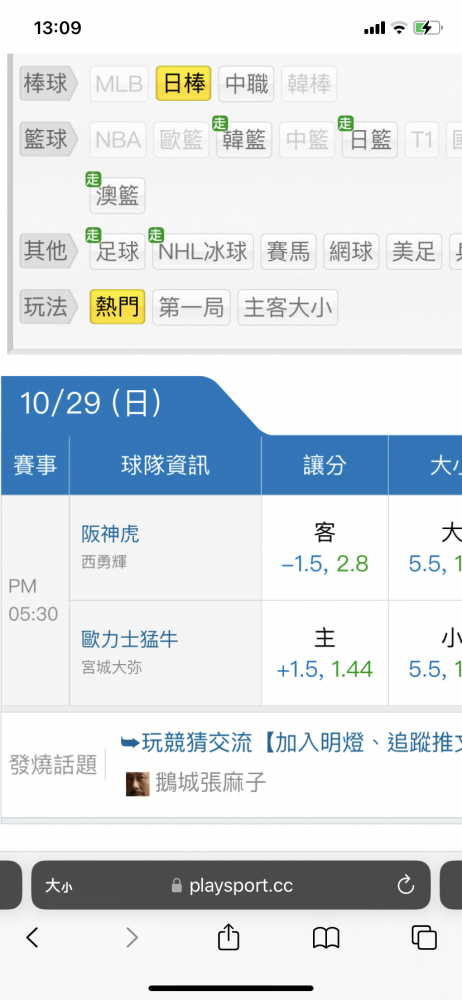Screen dimensions: 462x1000
Task: Open Safari bookmarks book icon
Action: [325, 938]
